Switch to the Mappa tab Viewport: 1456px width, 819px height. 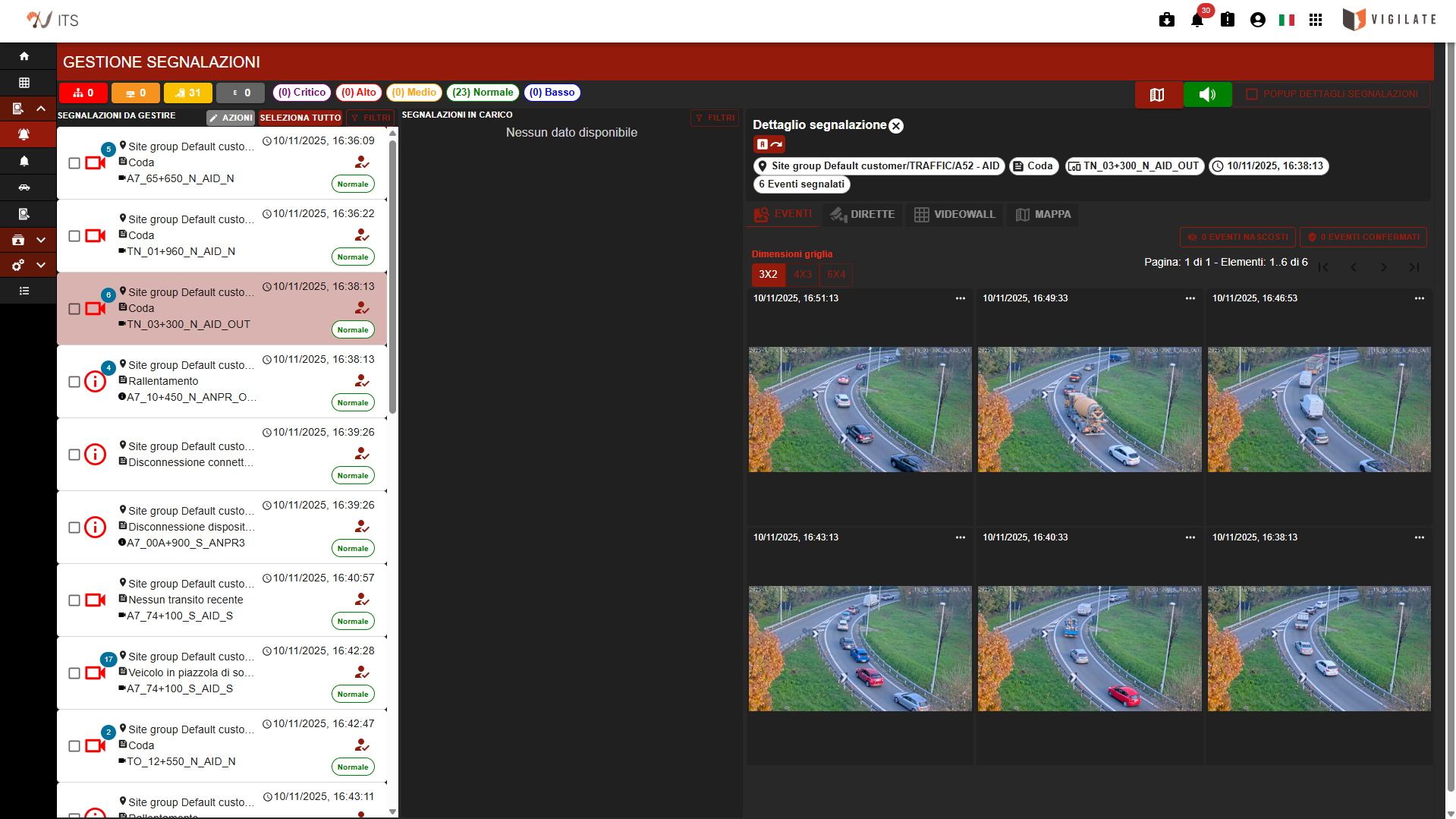point(1043,215)
